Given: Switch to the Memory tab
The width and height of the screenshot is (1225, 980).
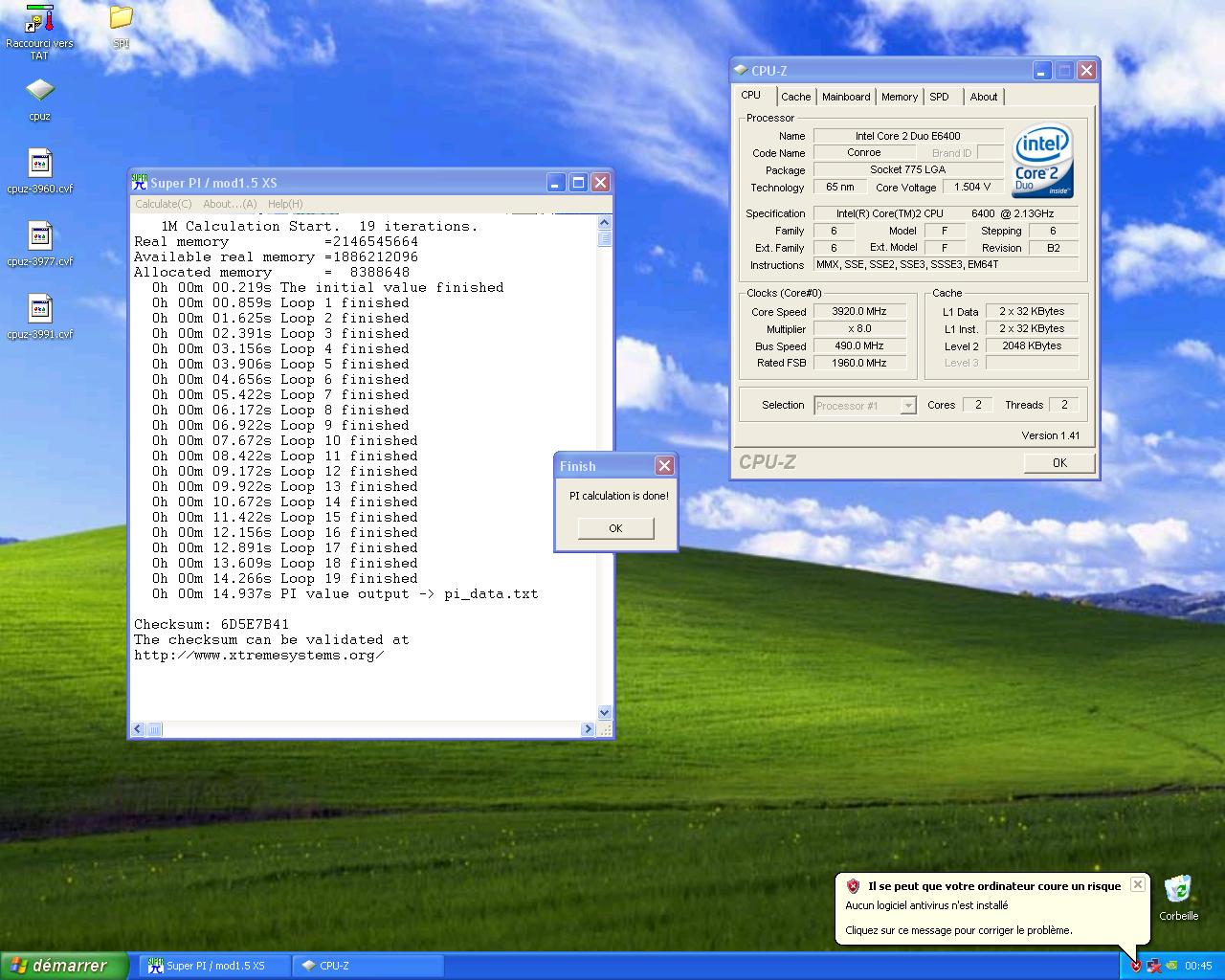Looking at the screenshot, I should tap(900, 97).
